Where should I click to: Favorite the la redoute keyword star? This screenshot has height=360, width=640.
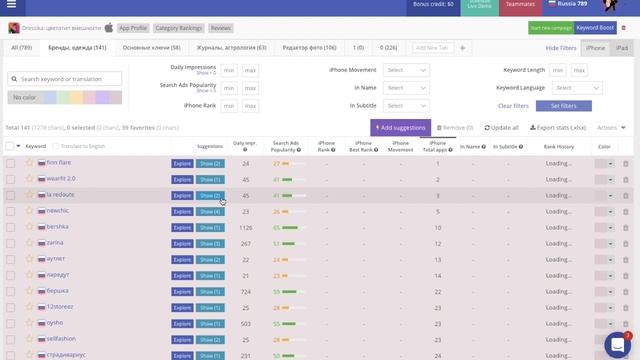(x=29, y=195)
